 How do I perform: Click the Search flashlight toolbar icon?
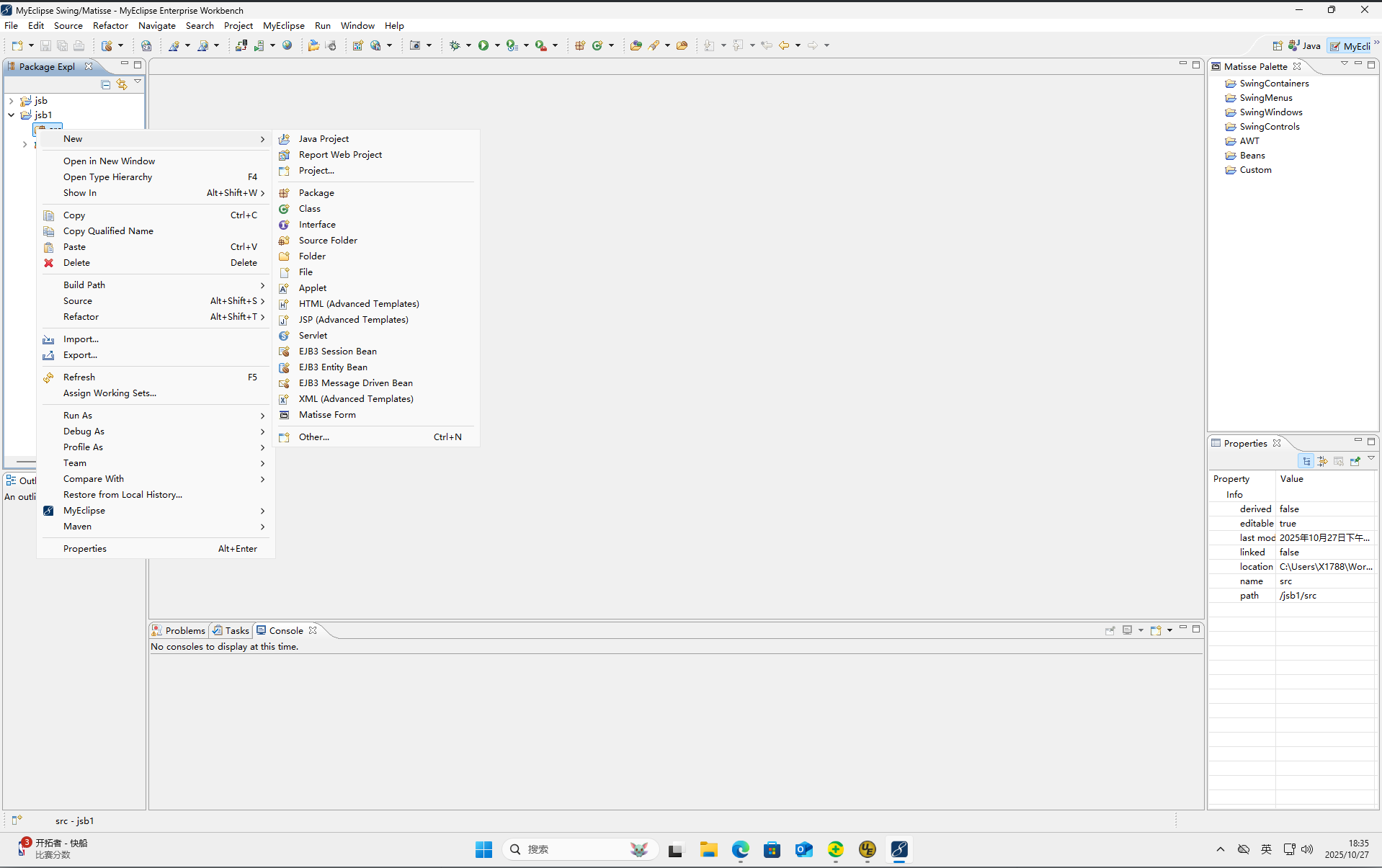click(654, 45)
